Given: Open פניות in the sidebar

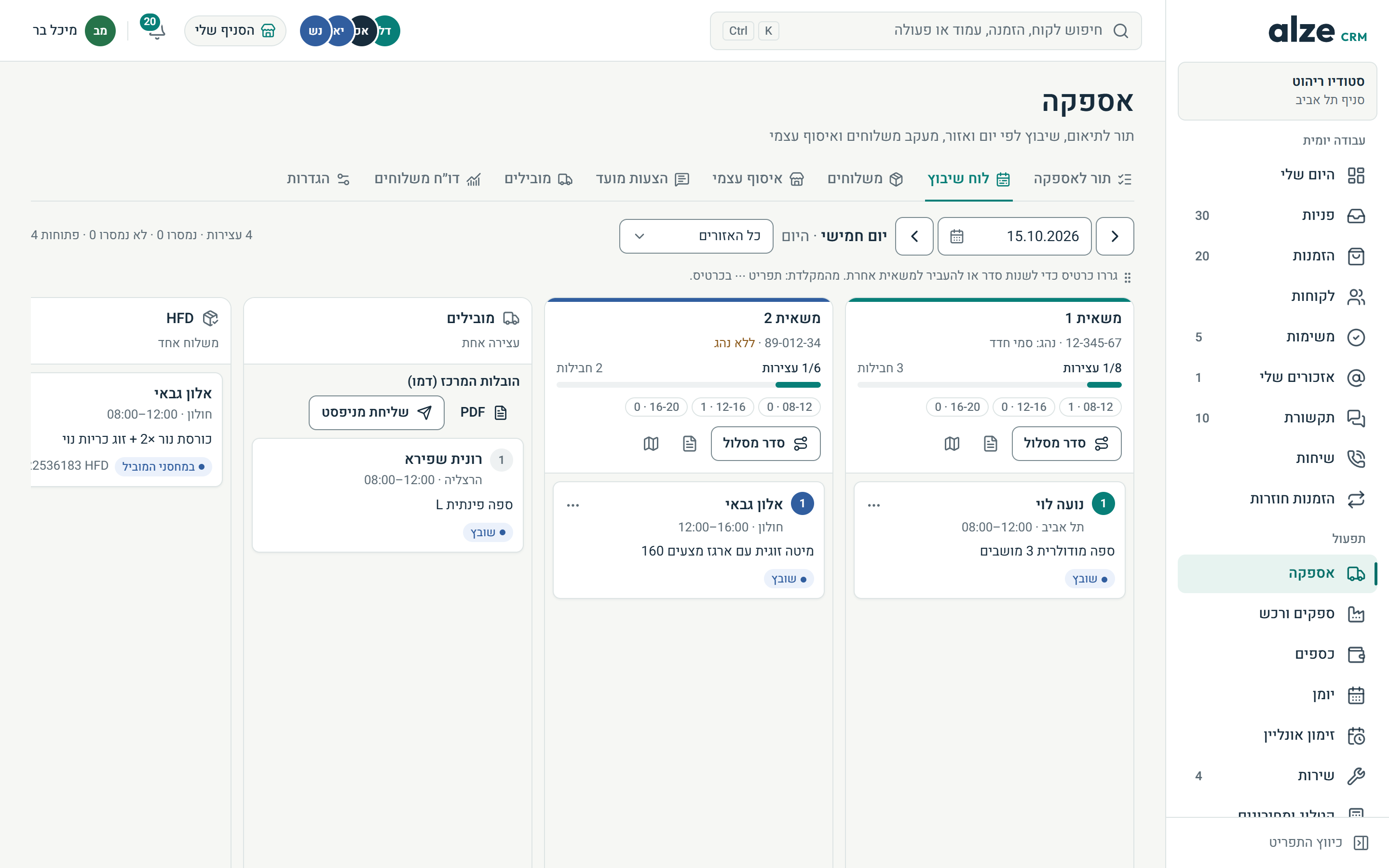Looking at the screenshot, I should pos(1277,215).
